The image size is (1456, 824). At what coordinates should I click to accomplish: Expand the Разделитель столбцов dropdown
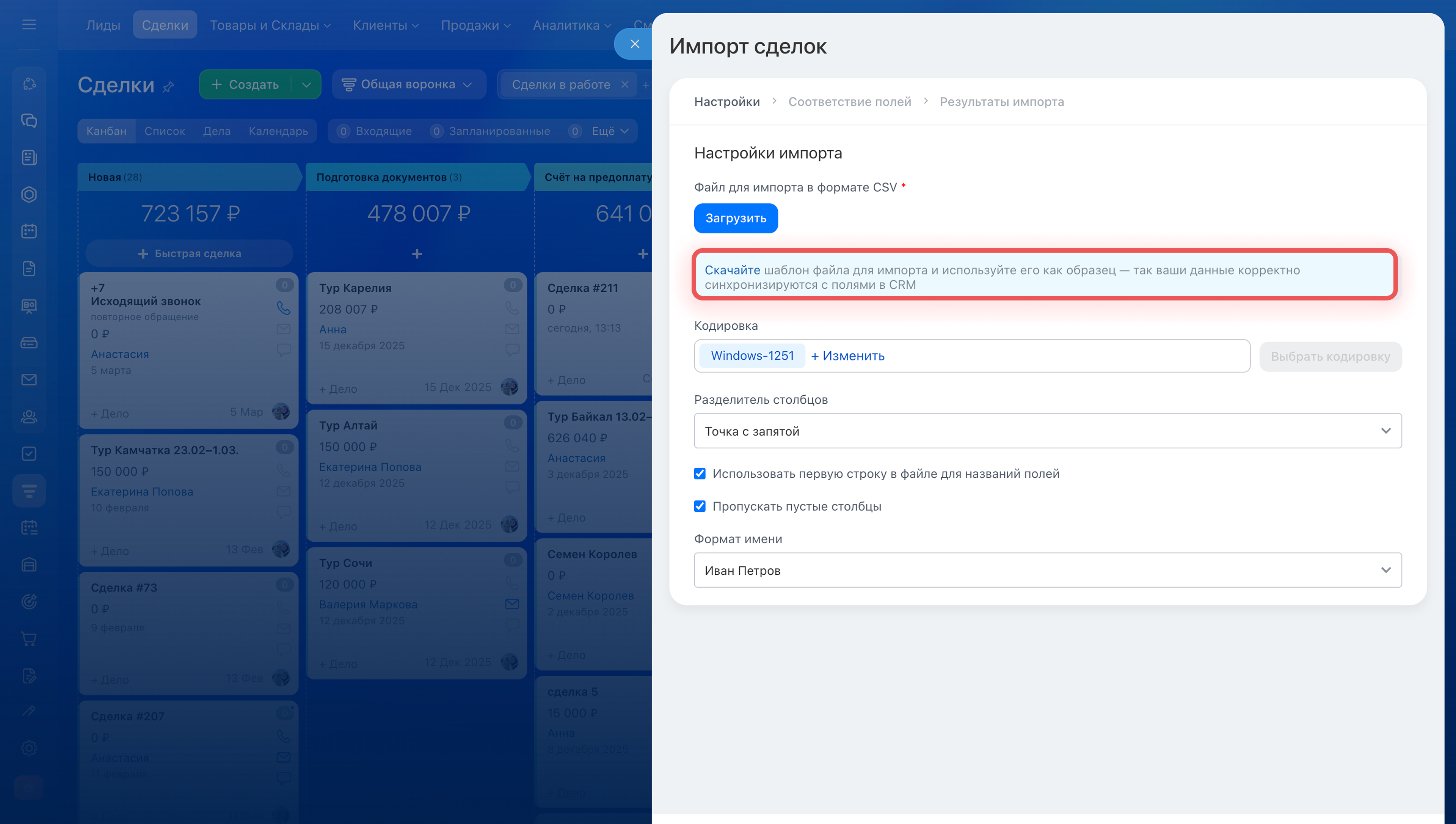click(1047, 431)
